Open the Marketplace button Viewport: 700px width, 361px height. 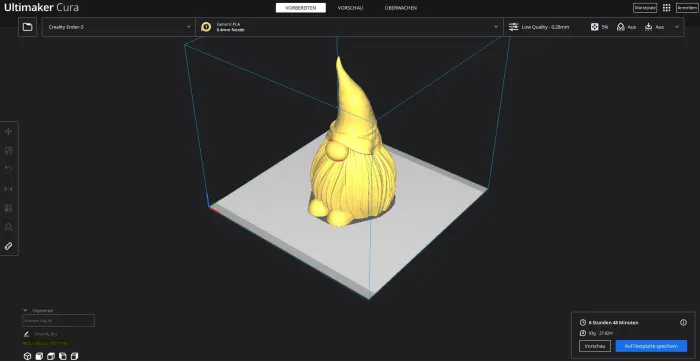pyautogui.click(x=645, y=8)
